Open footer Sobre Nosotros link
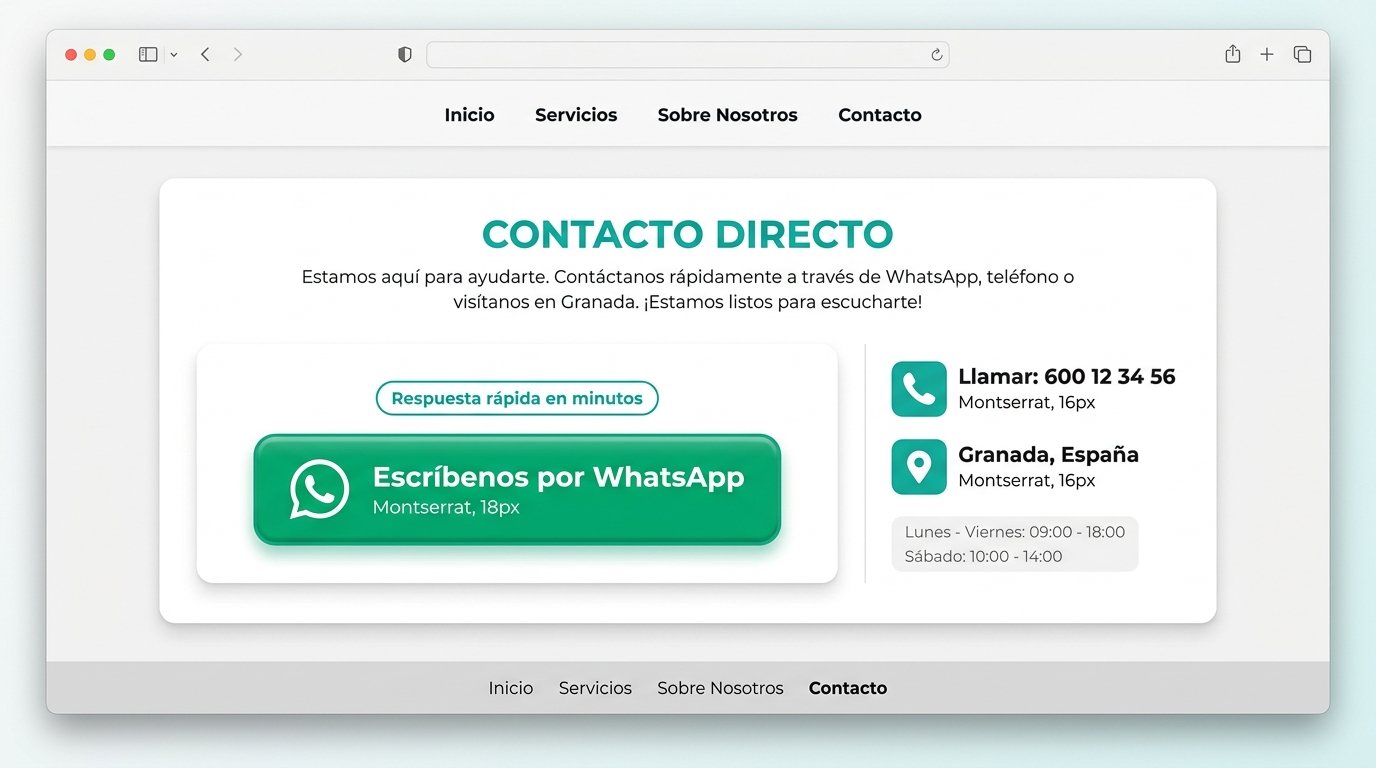The height and width of the screenshot is (768, 1376). click(x=720, y=688)
